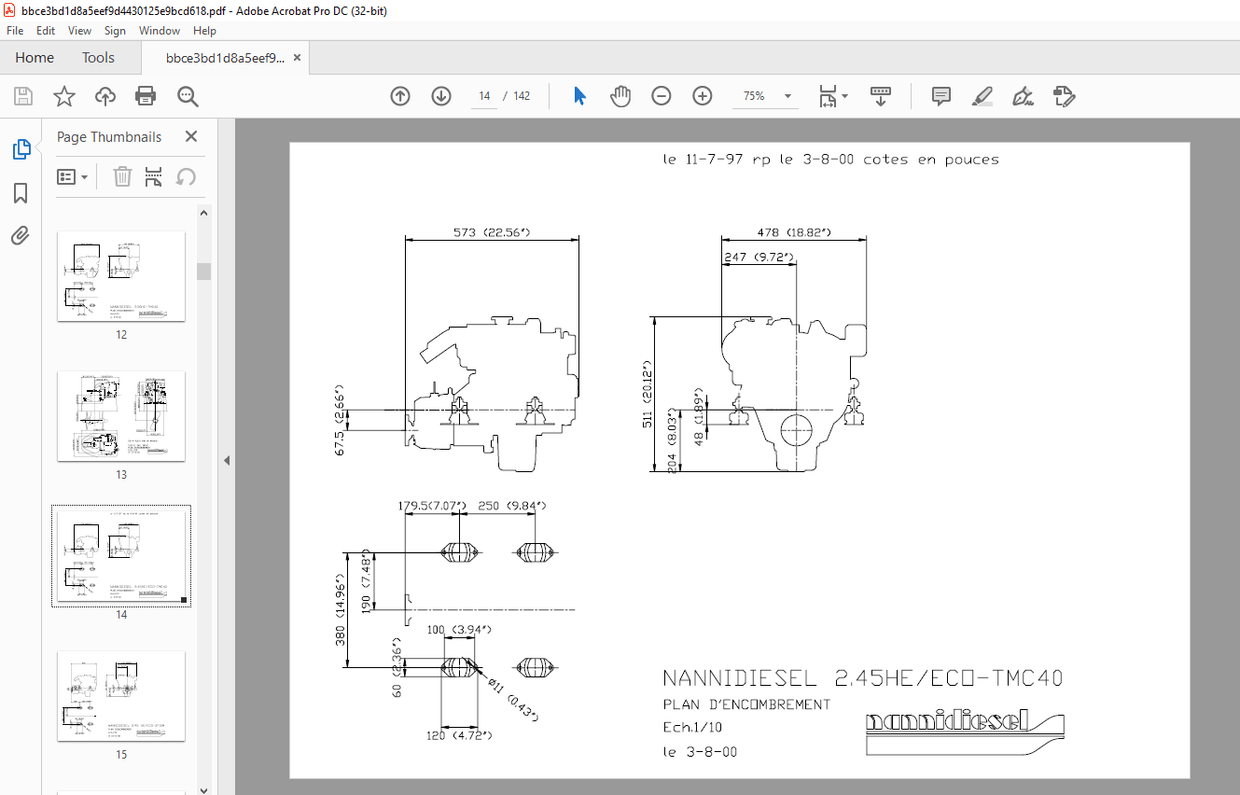
Task: Zoom out the document view
Action: coord(661,95)
